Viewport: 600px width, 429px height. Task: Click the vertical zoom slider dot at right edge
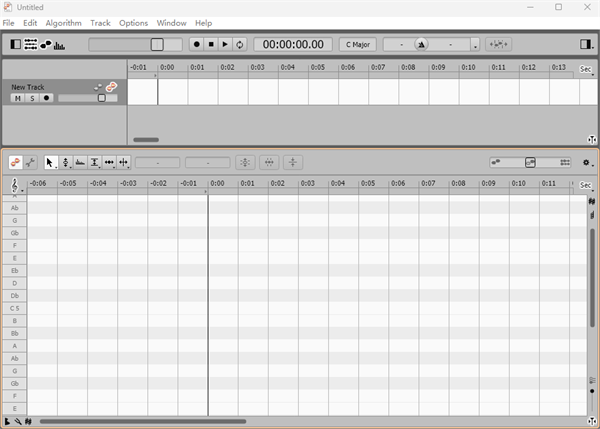(x=592, y=391)
